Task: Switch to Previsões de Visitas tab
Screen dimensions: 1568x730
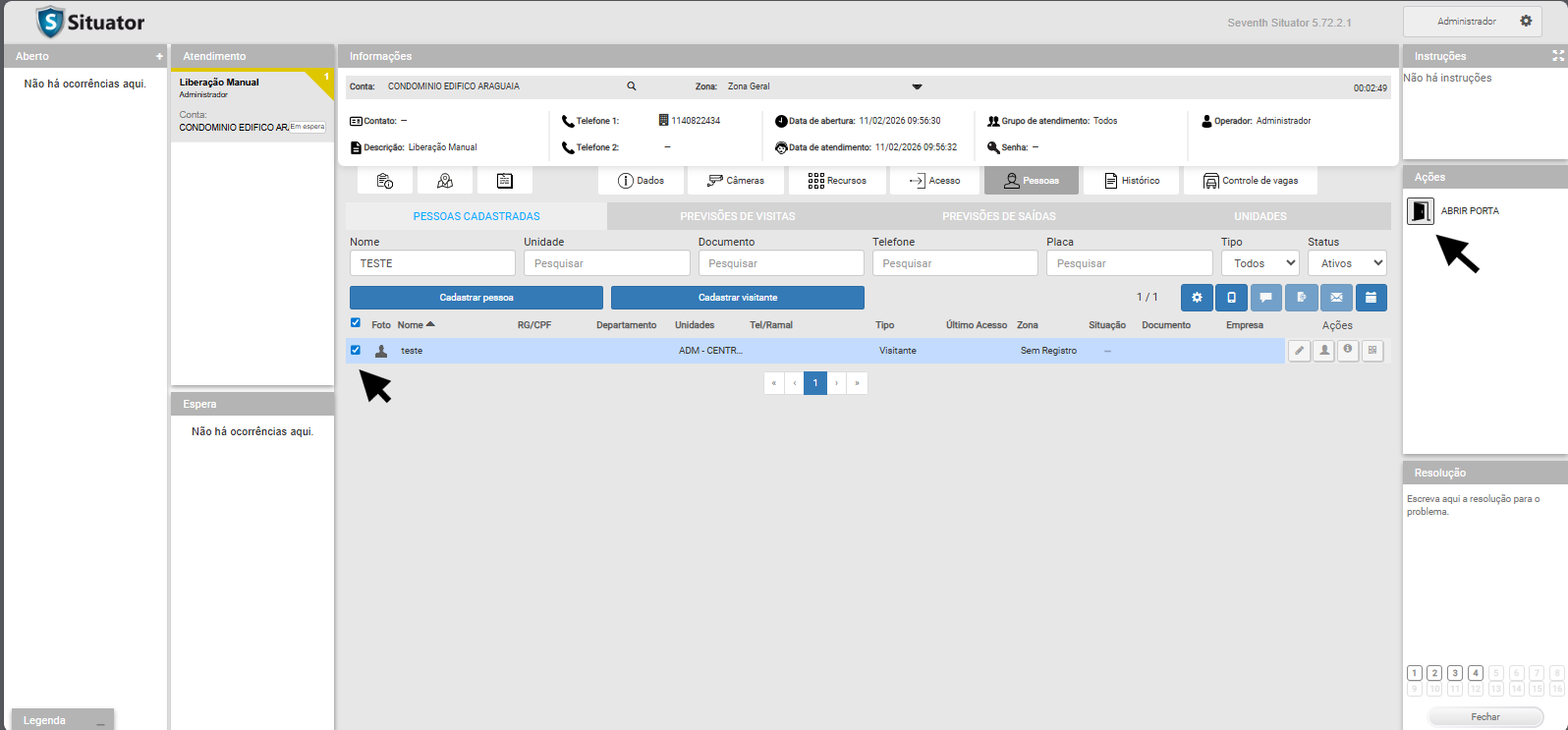Action: point(738,216)
